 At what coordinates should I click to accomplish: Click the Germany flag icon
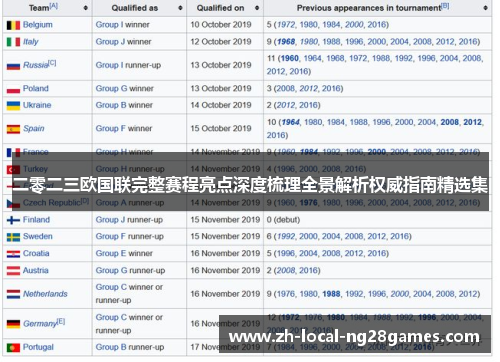point(13,324)
